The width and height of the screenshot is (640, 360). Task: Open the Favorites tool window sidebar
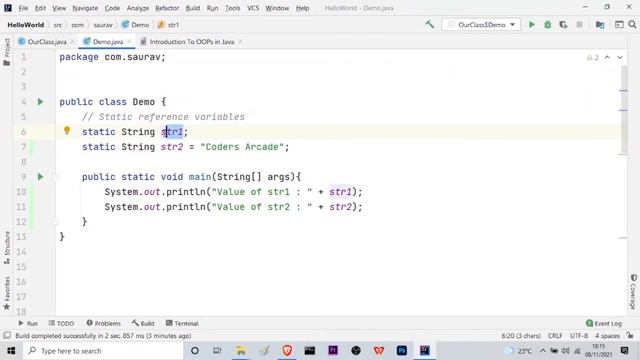click(x=7, y=293)
